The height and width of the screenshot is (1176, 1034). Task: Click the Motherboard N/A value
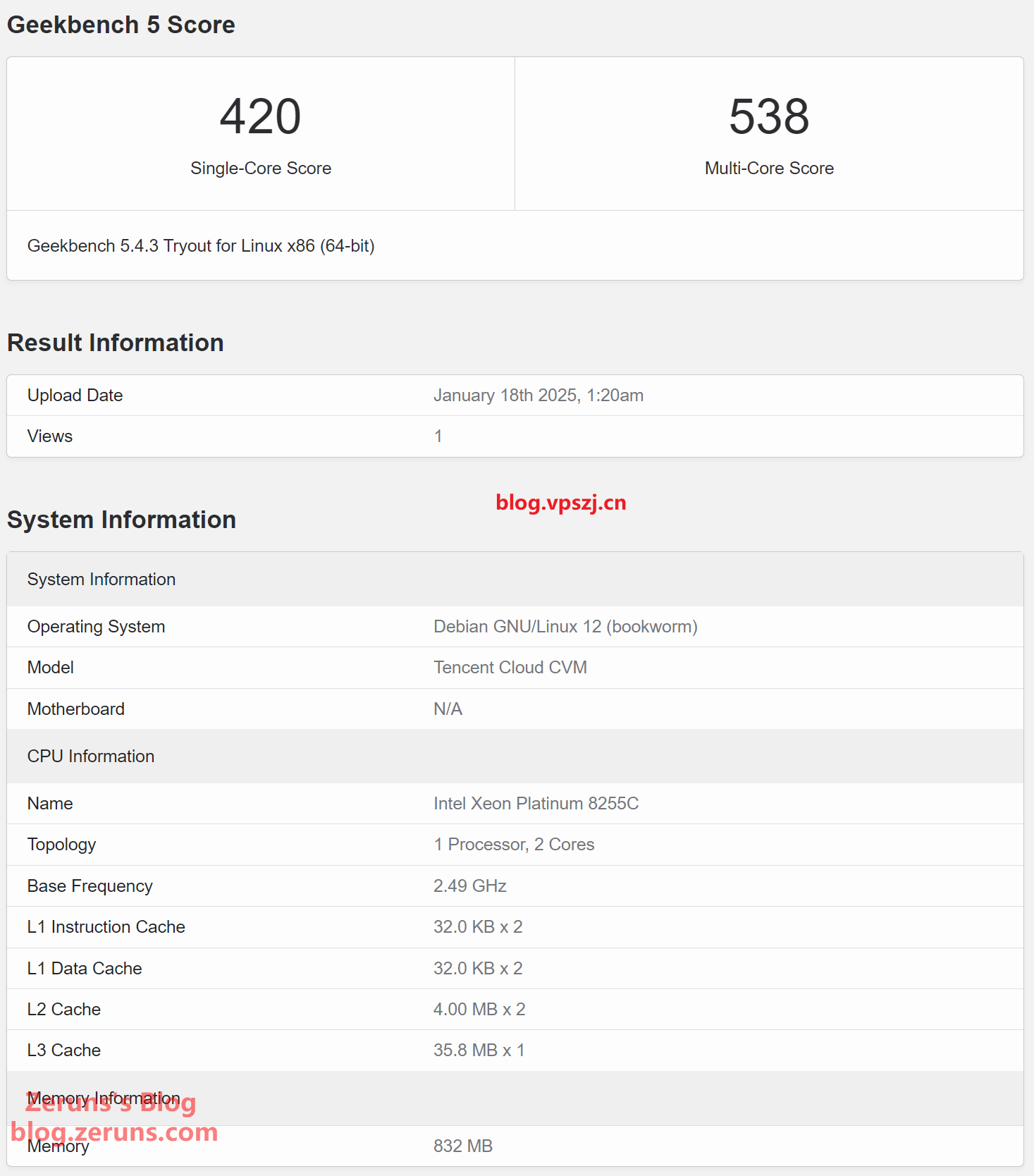(x=448, y=709)
